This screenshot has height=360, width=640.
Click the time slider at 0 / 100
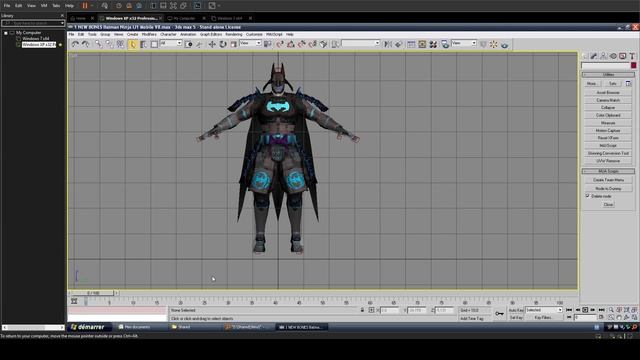[93, 293]
